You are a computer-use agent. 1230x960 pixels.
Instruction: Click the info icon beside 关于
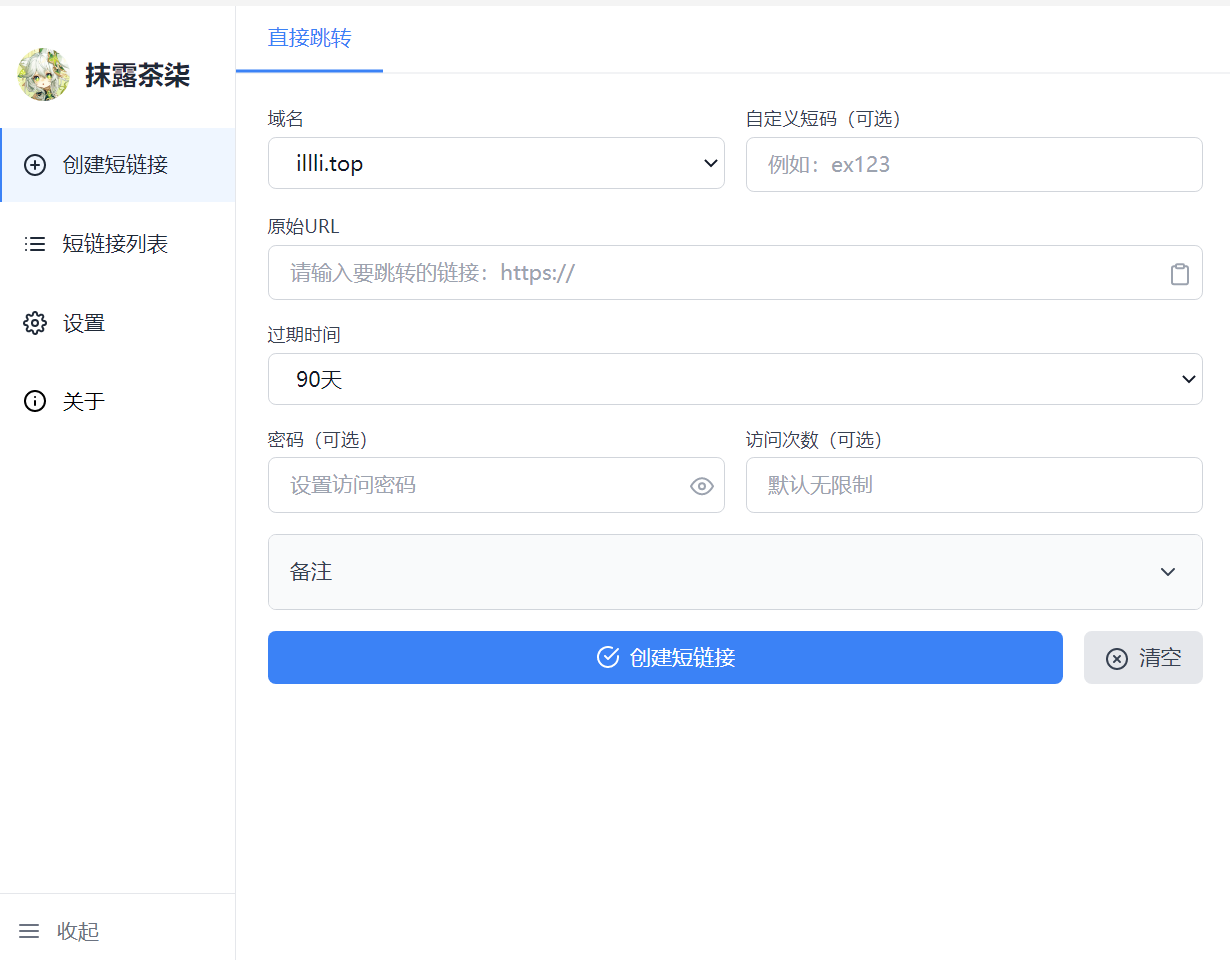[35, 402]
